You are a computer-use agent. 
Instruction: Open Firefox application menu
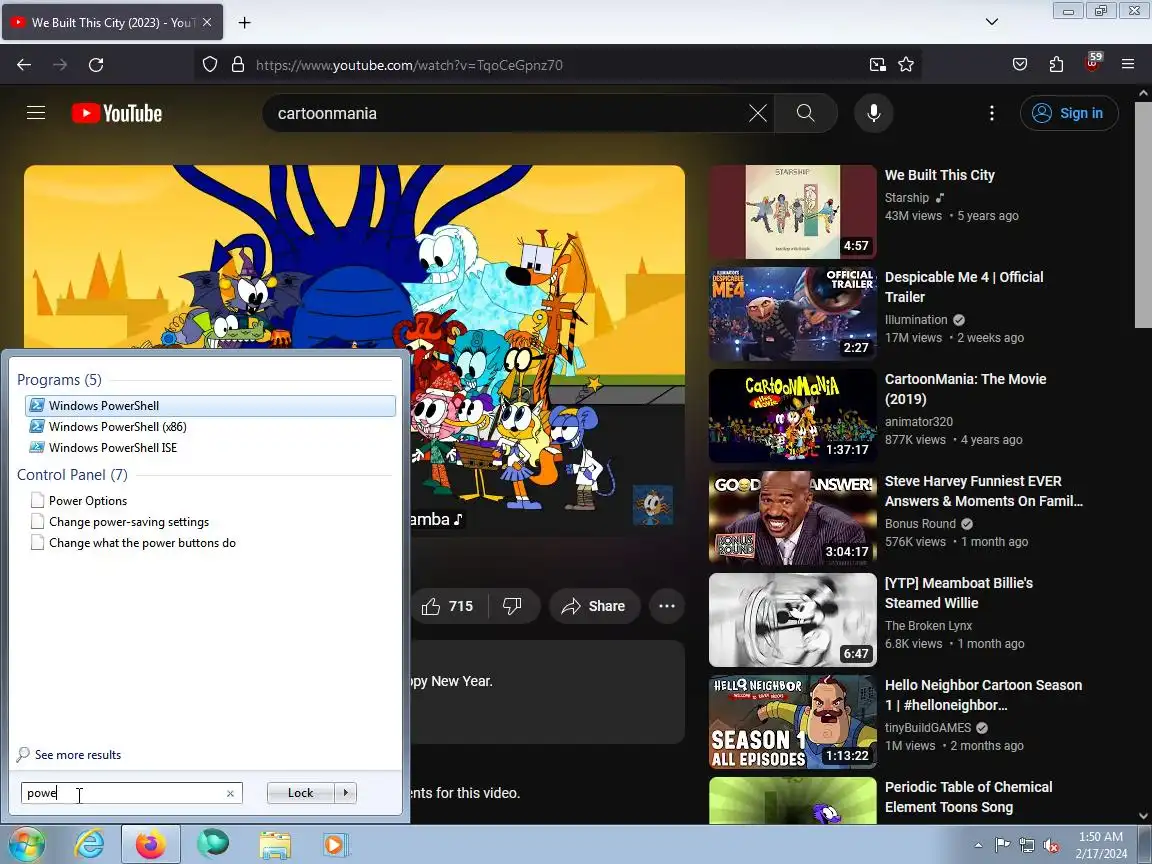(x=1128, y=65)
